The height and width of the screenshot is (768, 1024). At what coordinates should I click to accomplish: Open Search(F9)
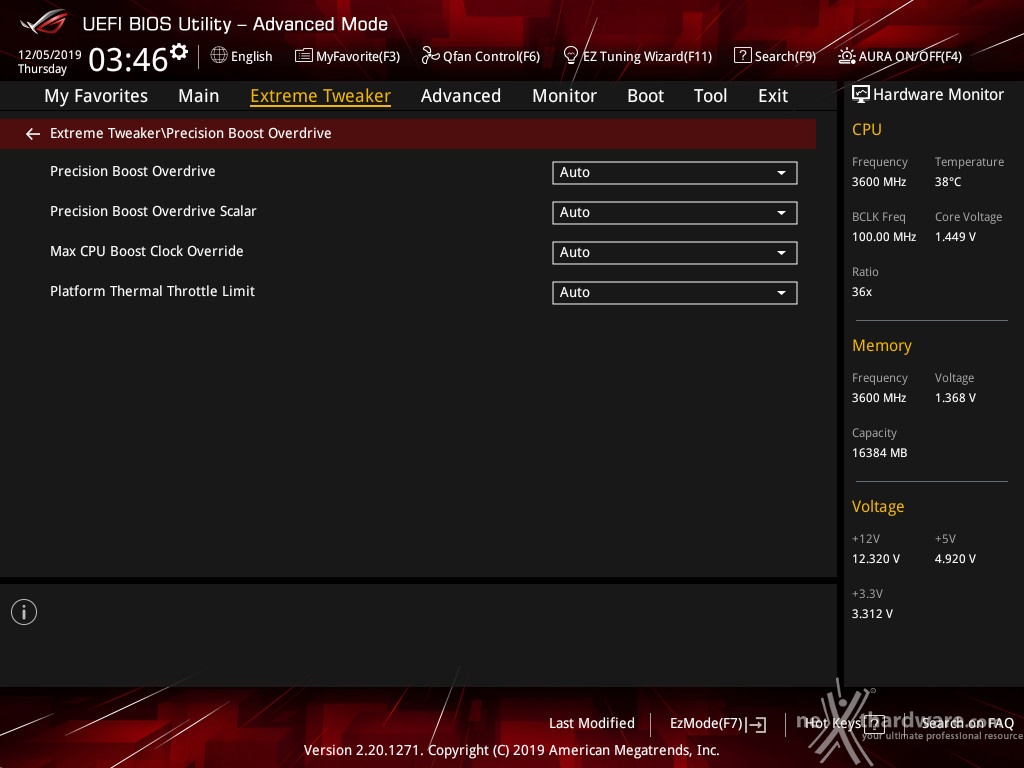(786, 57)
